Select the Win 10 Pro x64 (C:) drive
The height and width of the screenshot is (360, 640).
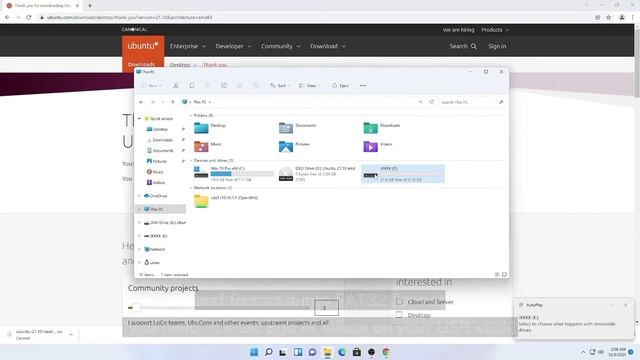pos(234,173)
